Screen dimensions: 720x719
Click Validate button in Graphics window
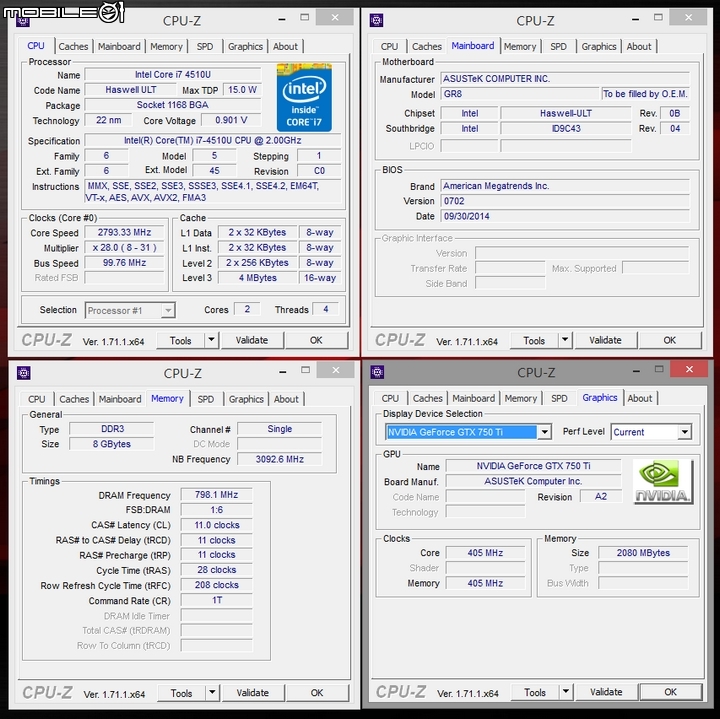click(607, 692)
